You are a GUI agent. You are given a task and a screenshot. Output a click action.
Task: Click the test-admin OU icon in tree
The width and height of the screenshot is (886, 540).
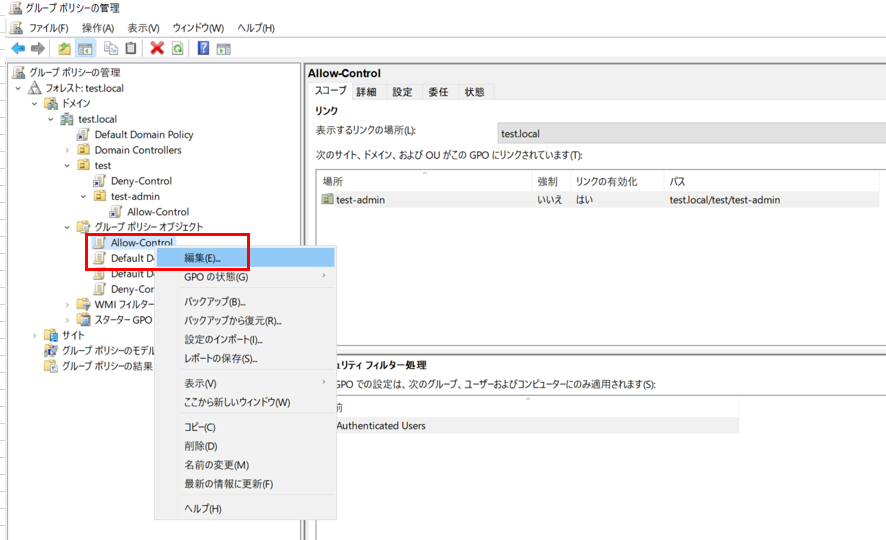pyautogui.click(x=100, y=196)
